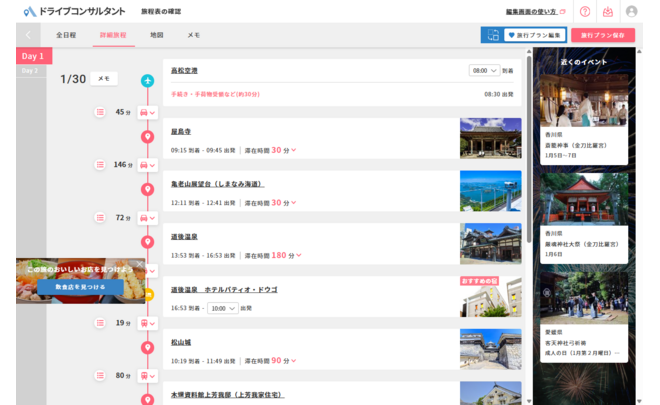Expand the car transport dropdown at 45分

click(x=148, y=113)
